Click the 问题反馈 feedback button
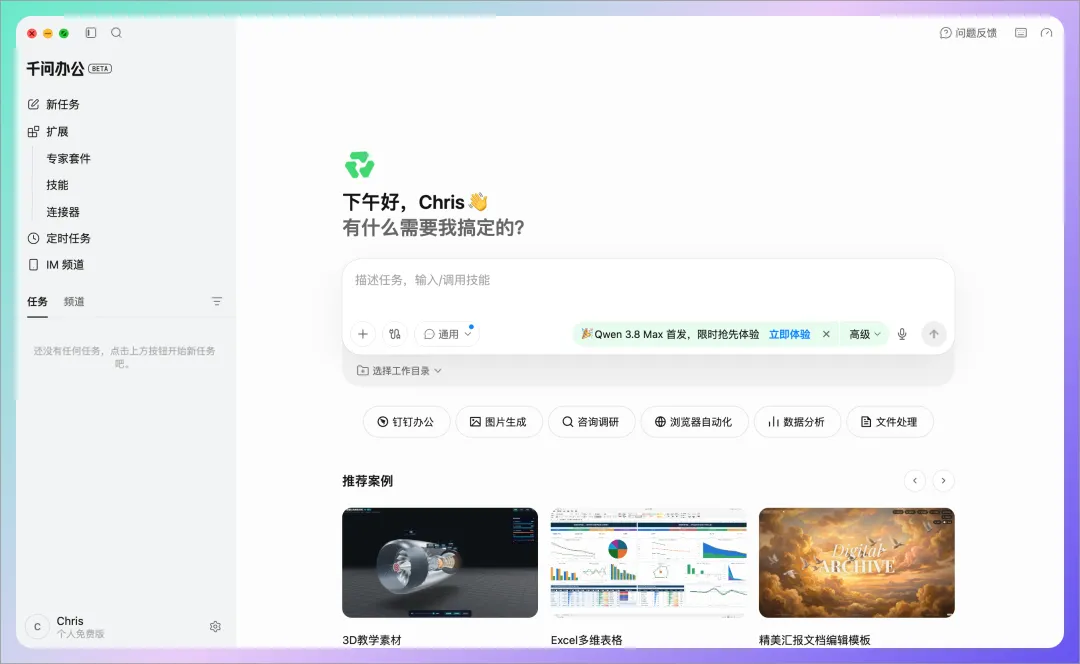Viewport: 1080px width, 664px height. (x=968, y=32)
